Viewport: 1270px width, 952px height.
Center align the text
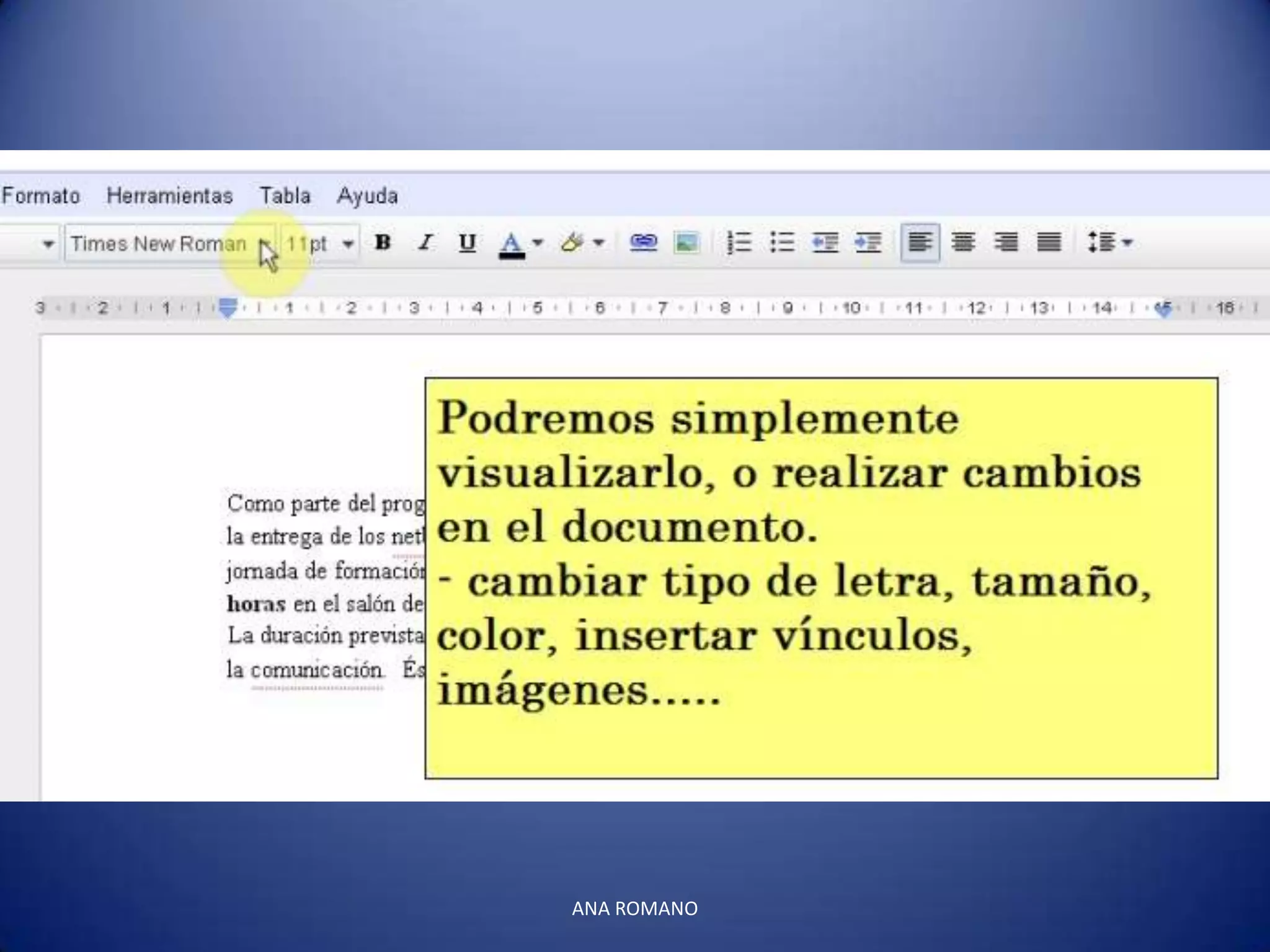[x=963, y=242]
